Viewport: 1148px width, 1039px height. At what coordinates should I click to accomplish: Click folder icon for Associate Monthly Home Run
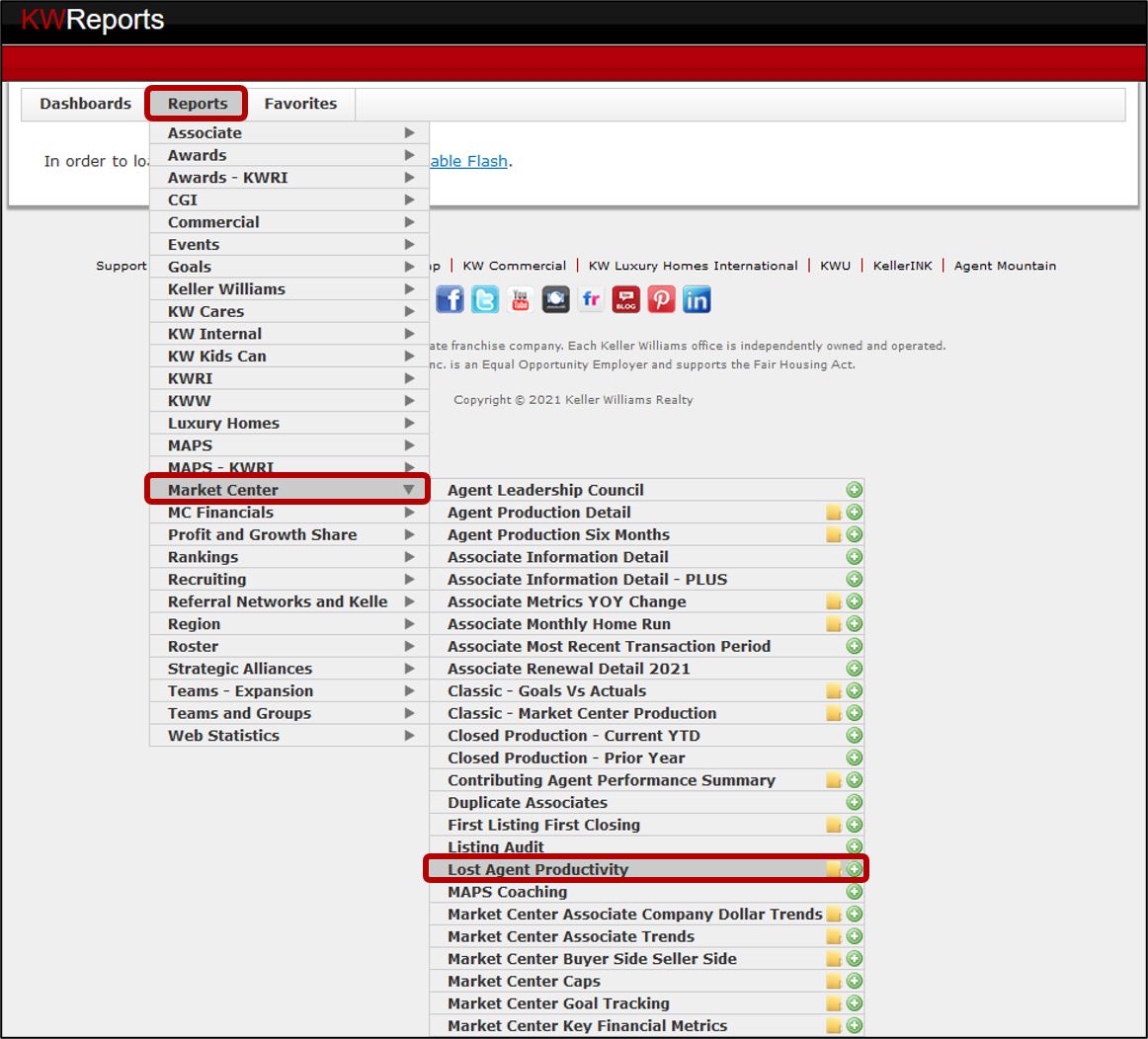[x=833, y=624]
